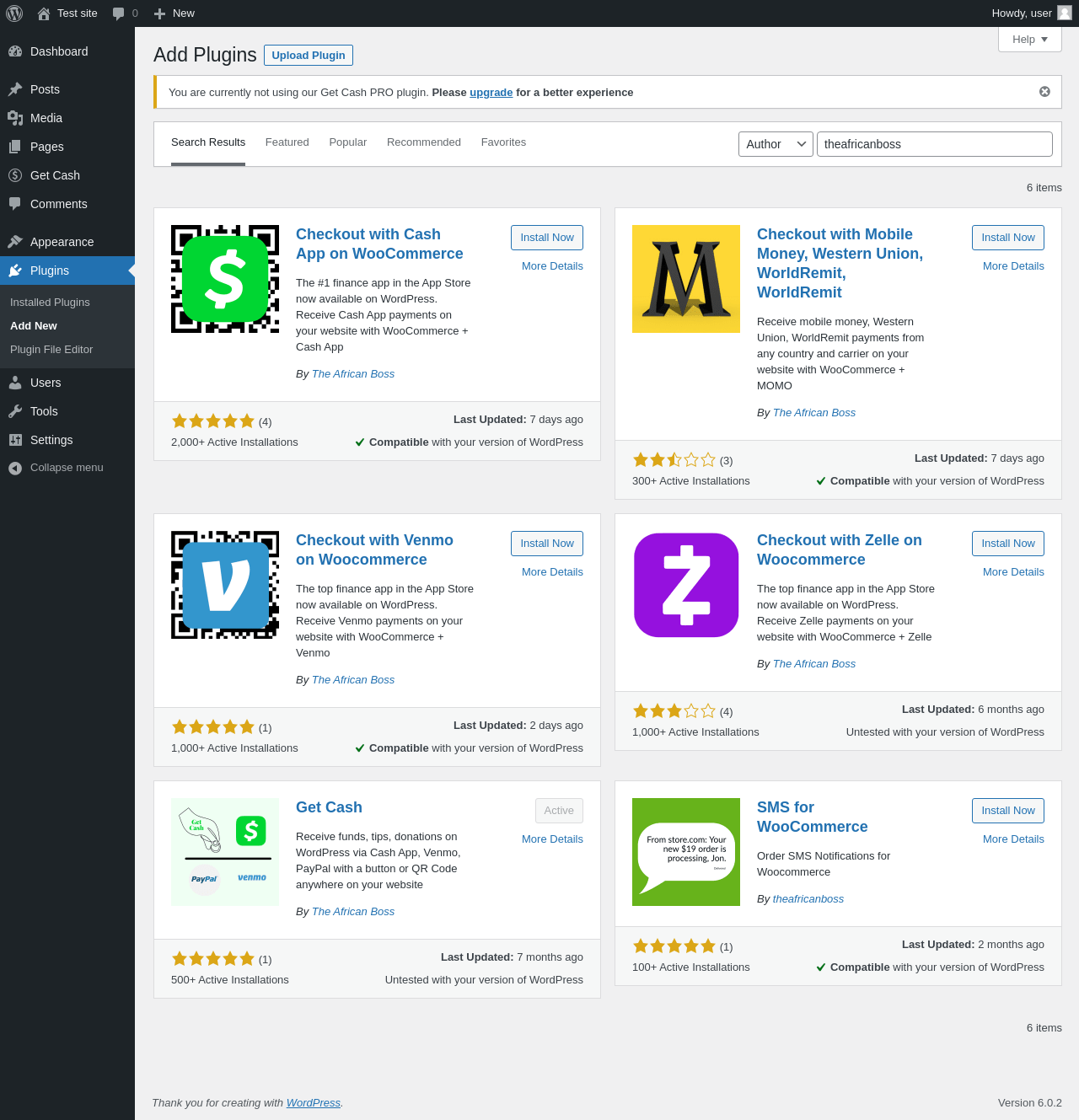This screenshot has width=1079, height=1120.
Task: Open the Author search type dropdown
Action: [776, 144]
